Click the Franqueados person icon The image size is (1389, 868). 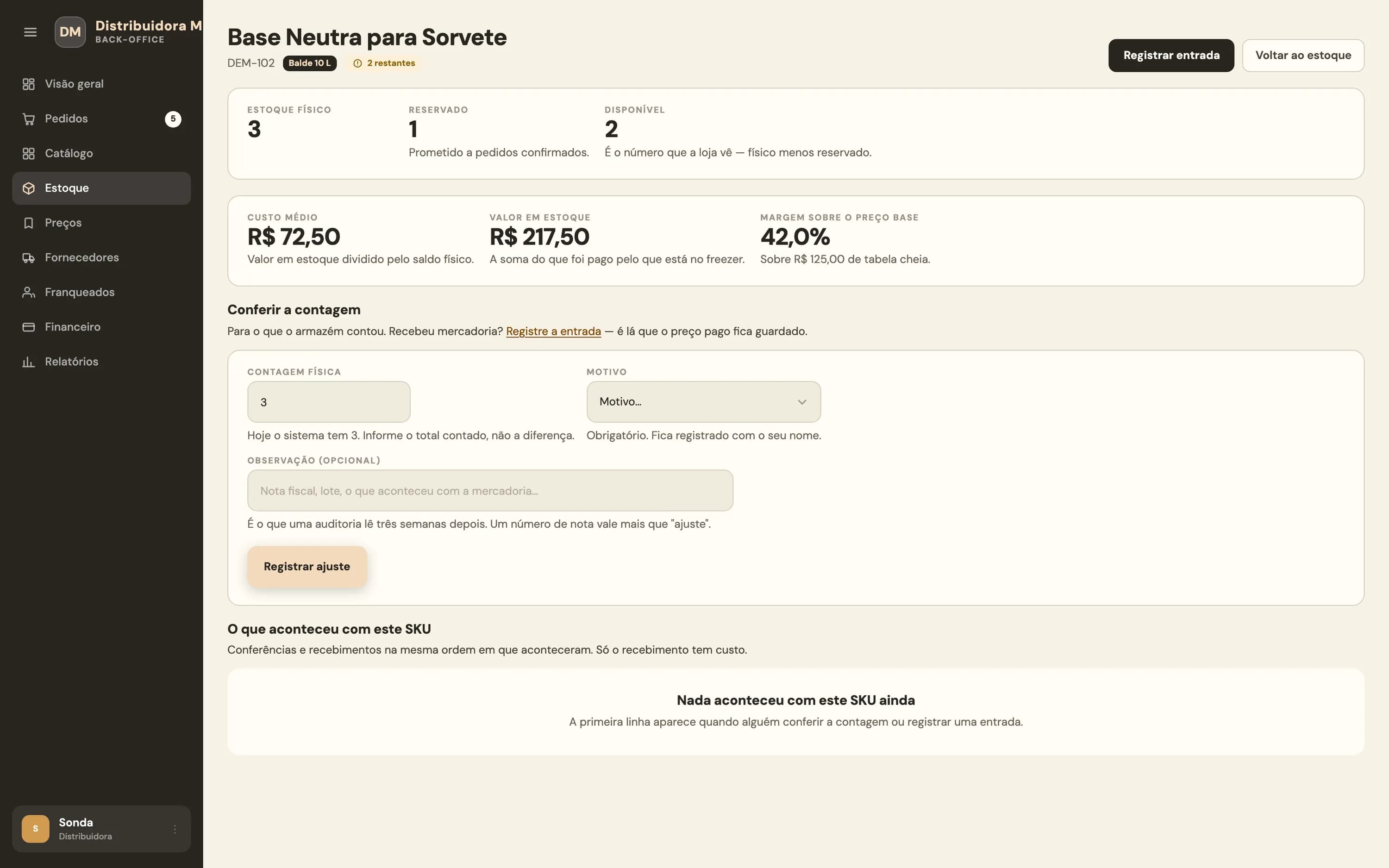click(x=29, y=293)
